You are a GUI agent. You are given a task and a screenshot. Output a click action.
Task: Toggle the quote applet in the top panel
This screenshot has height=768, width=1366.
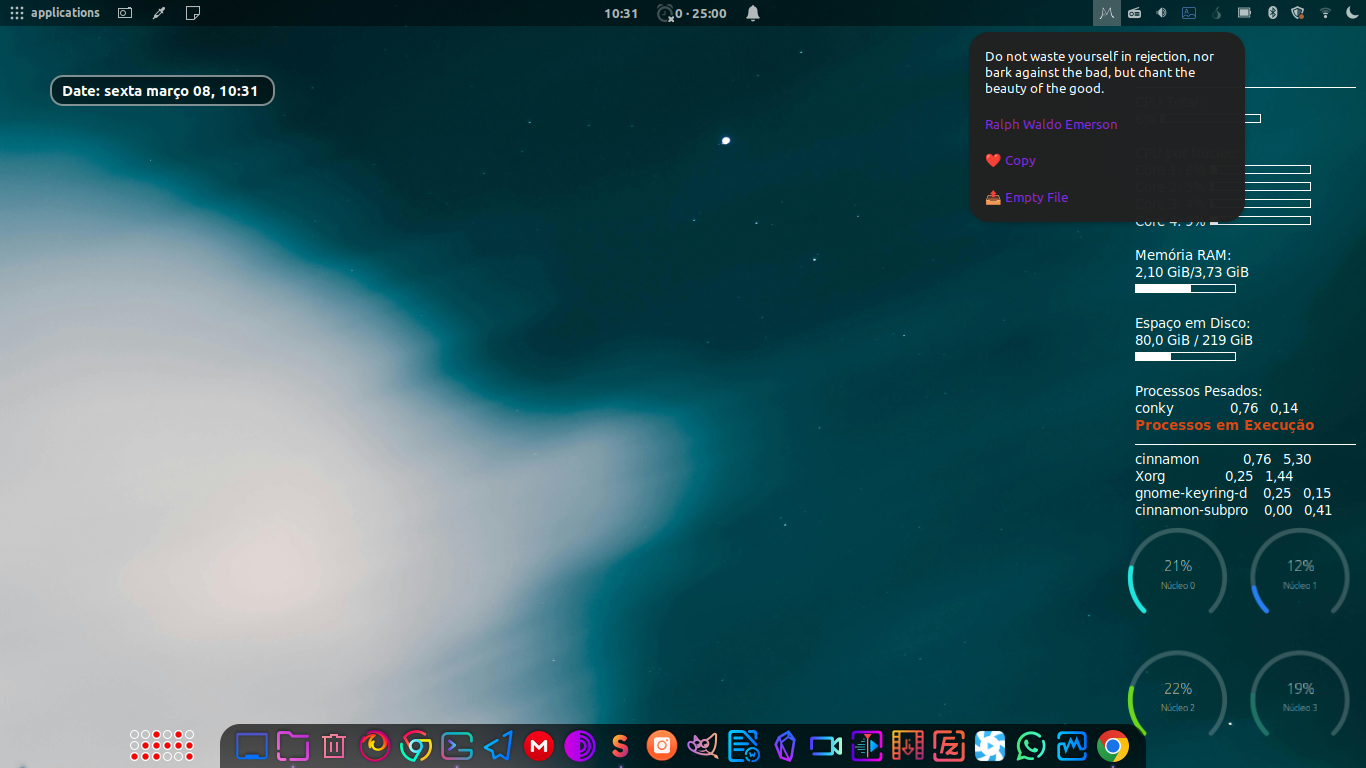[1106, 13]
